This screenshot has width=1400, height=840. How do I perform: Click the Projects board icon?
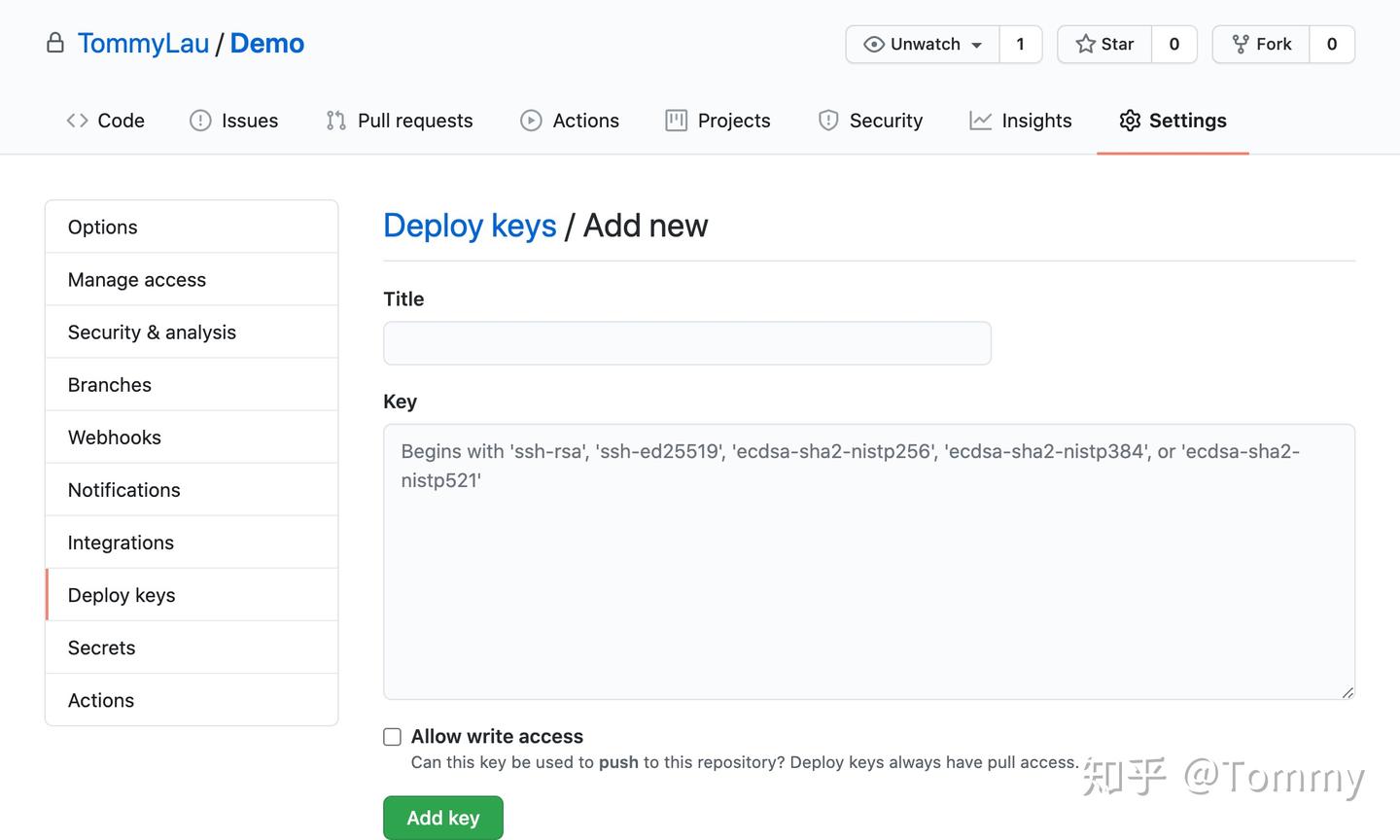coord(676,120)
